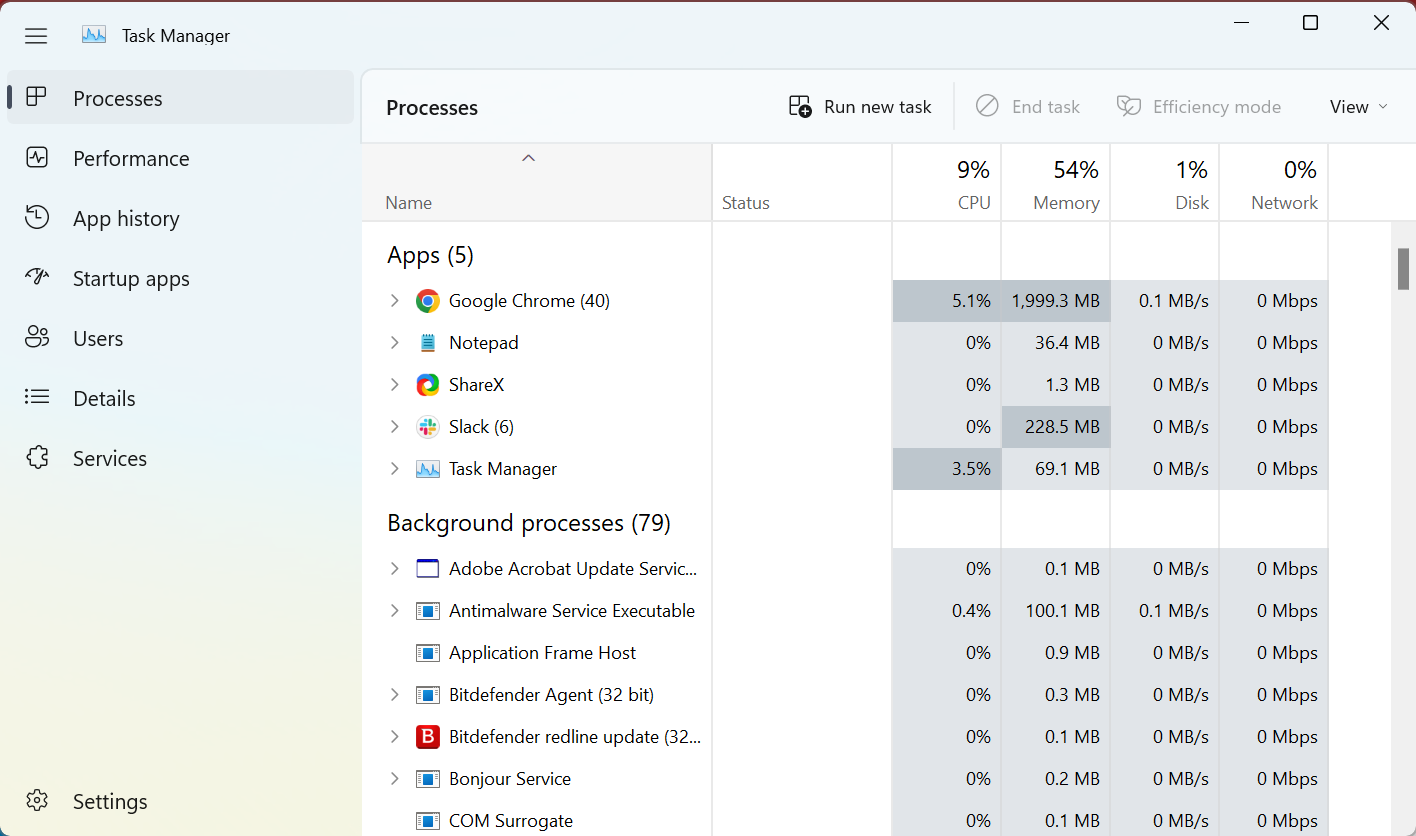Select the Google Chrome (40) process name

tap(529, 301)
